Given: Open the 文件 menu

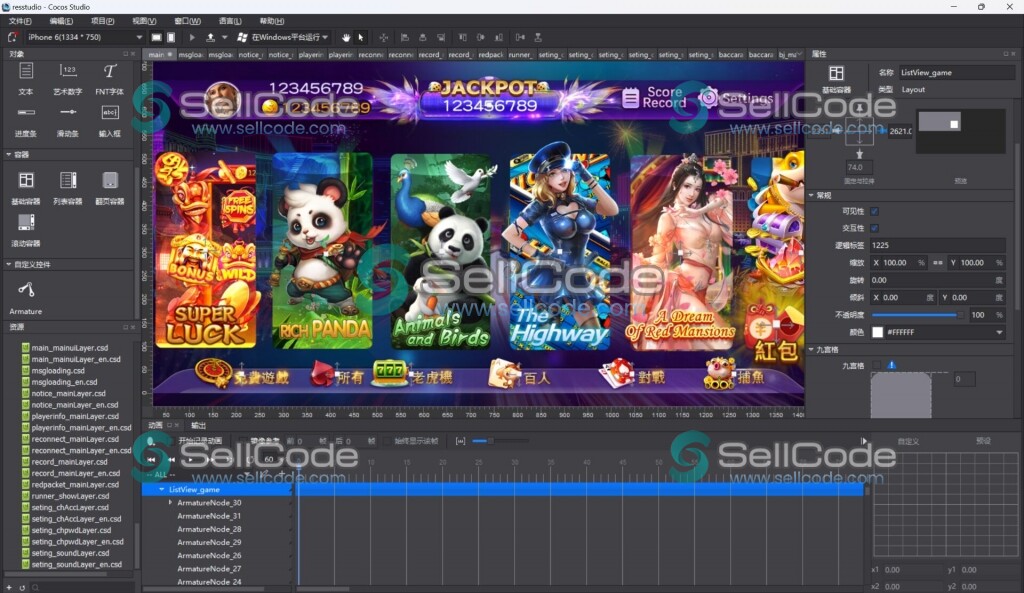Looking at the screenshot, I should 20,21.
